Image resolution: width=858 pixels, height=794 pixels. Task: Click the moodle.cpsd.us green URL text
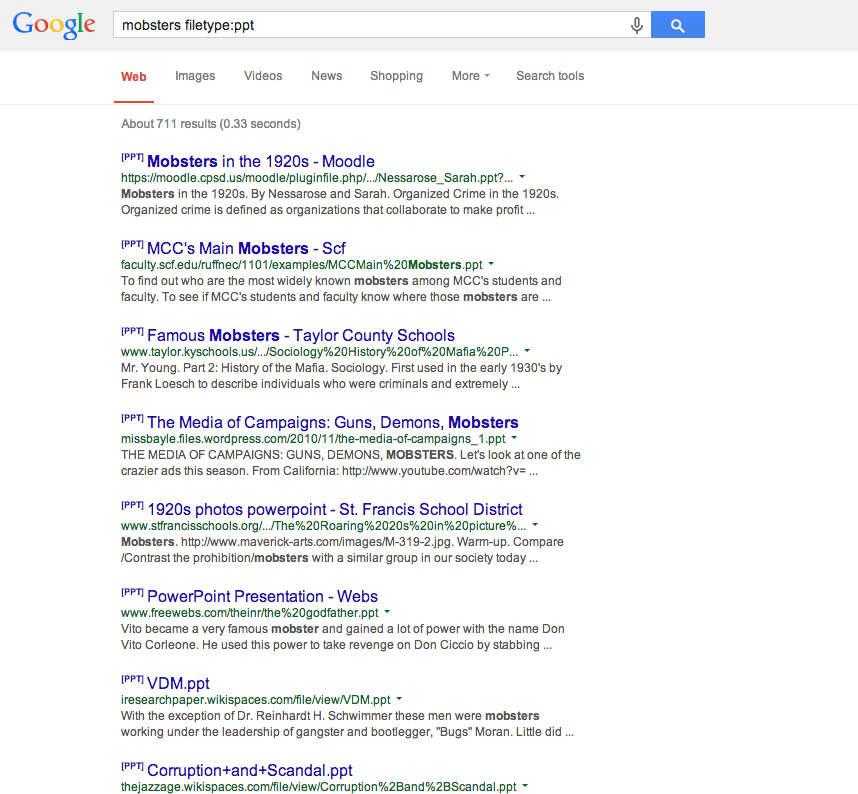pos(317,178)
